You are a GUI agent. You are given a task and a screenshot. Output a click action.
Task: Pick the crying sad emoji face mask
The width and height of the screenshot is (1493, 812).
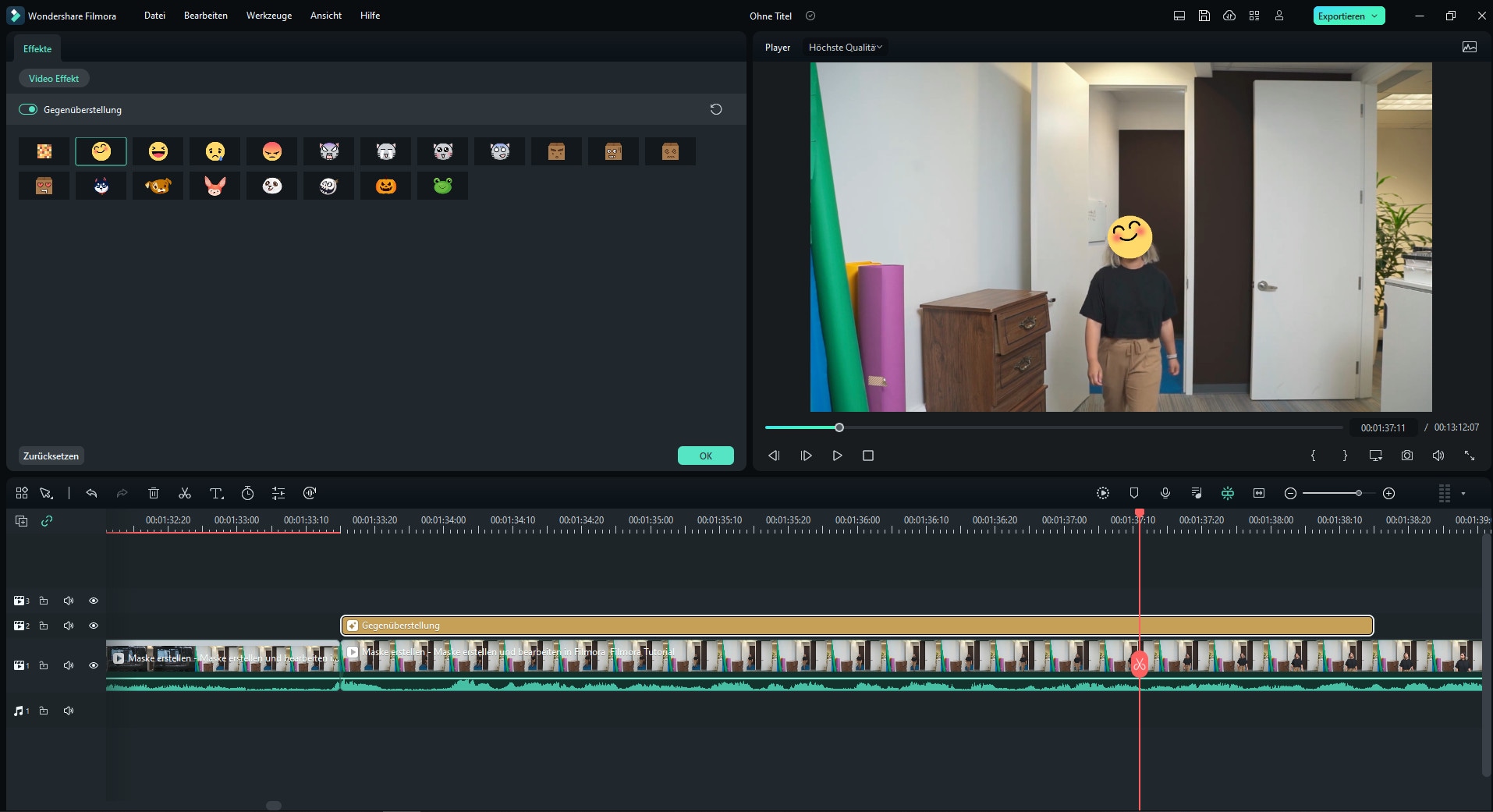215,151
